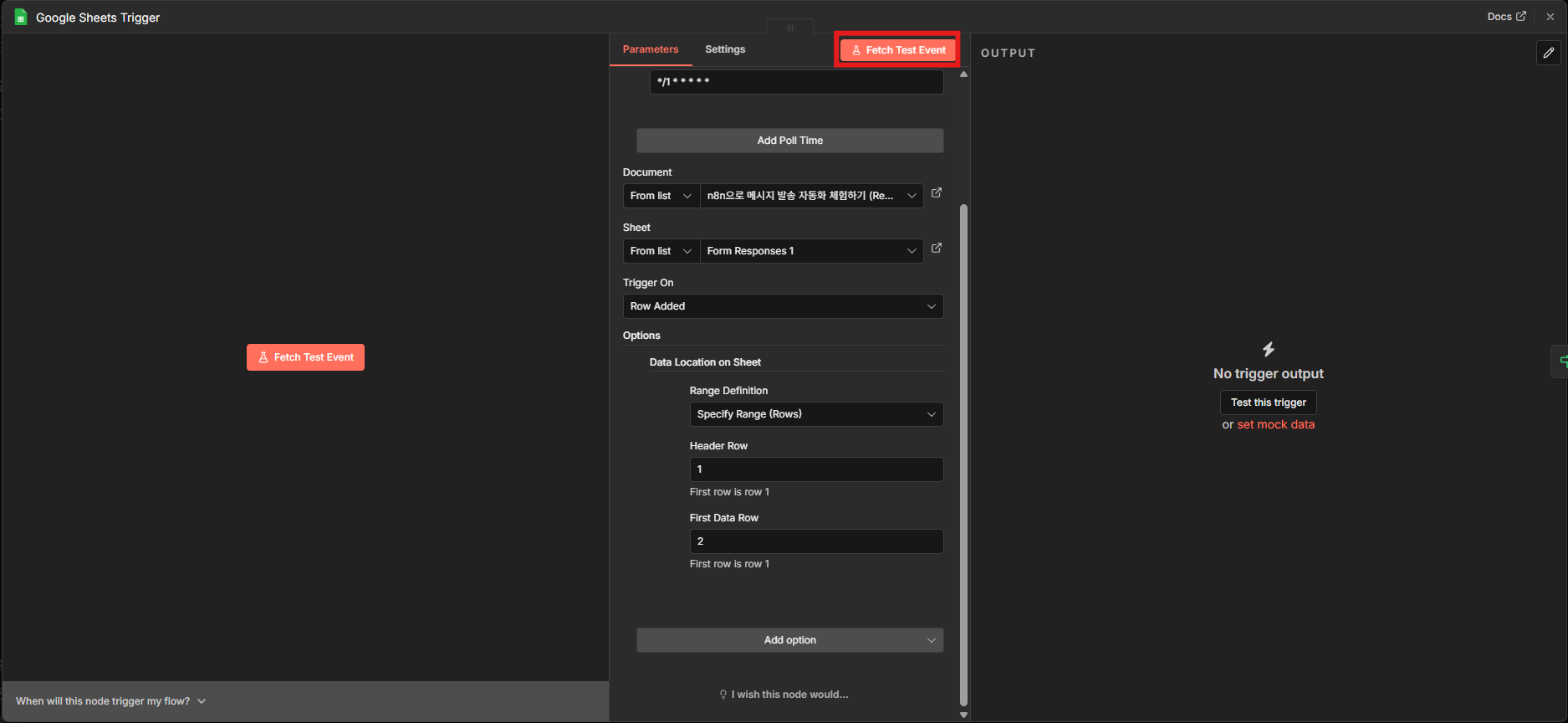The image size is (1568, 723).
Task: Open the Sheet external link icon
Action: (x=937, y=249)
